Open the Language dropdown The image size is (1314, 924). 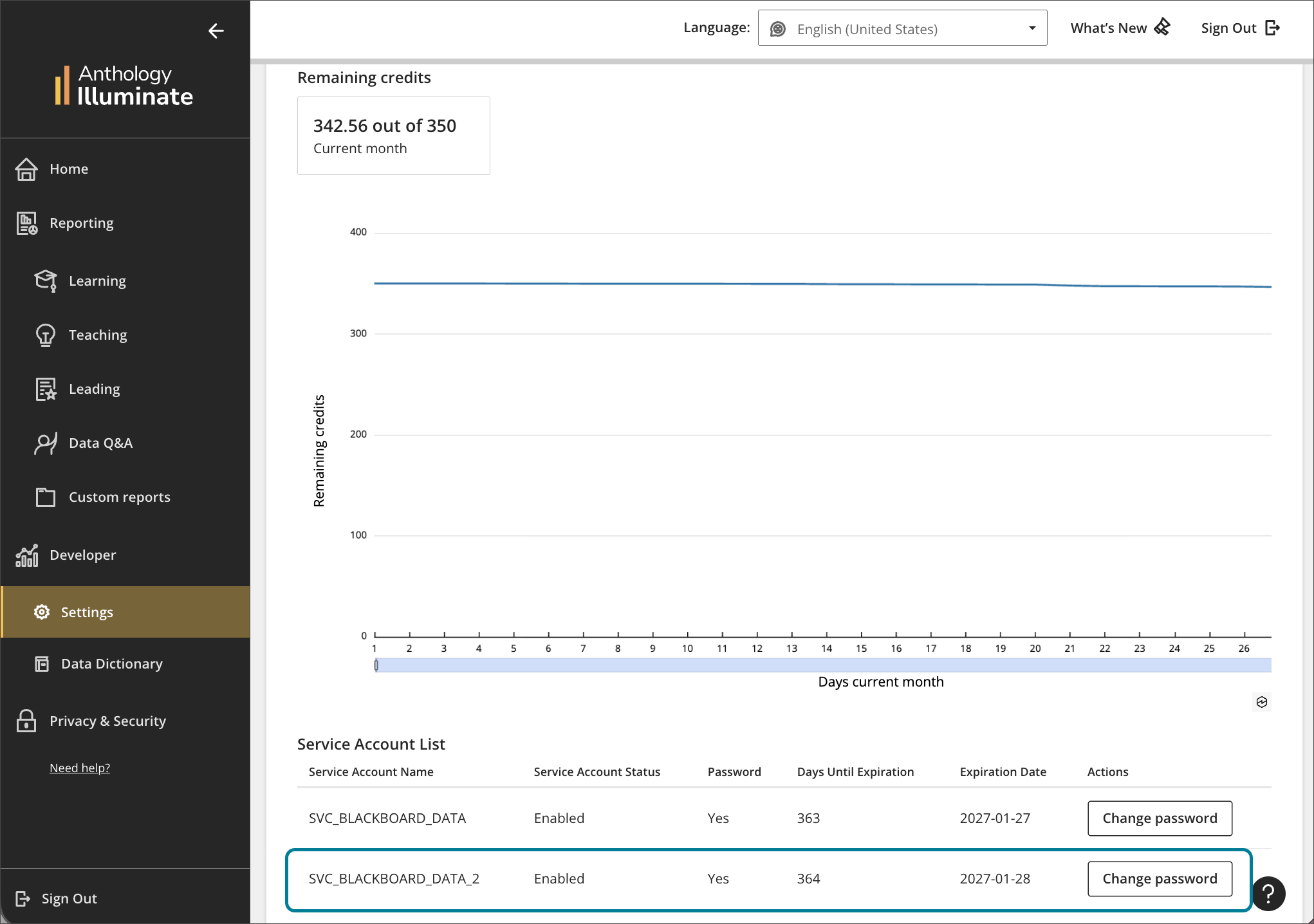click(902, 28)
